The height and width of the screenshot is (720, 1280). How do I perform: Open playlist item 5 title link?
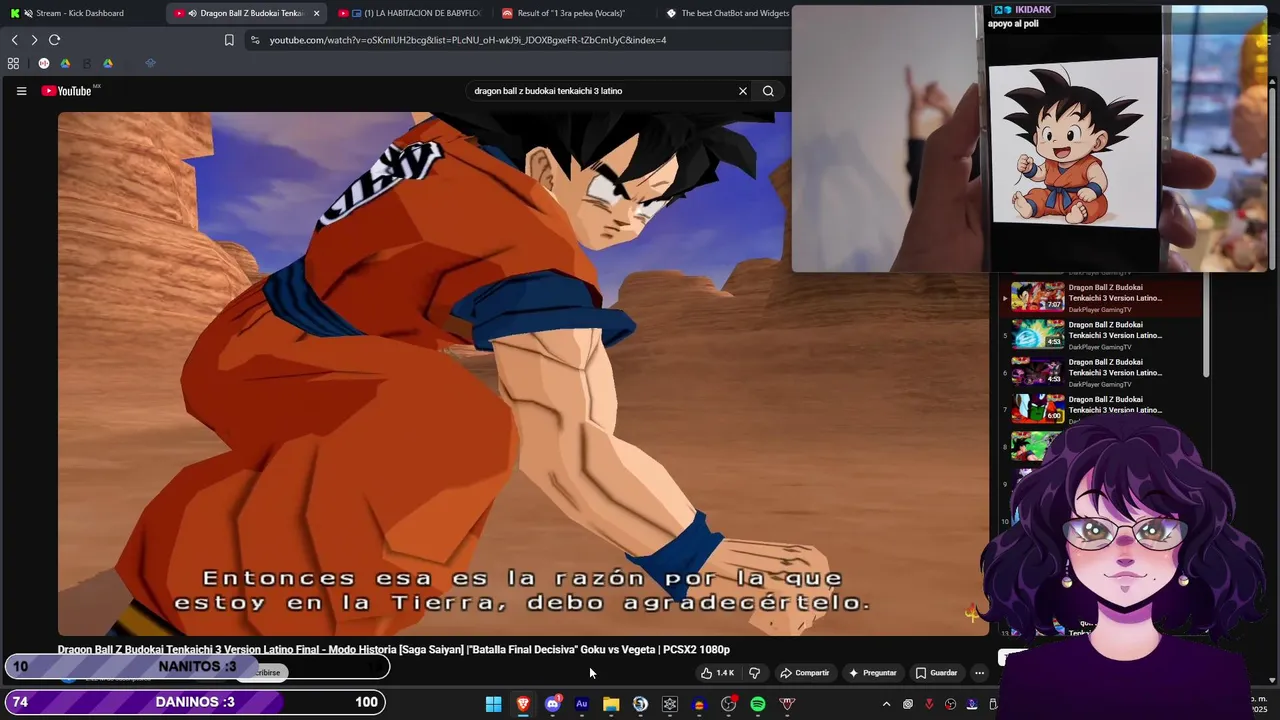[x=1115, y=330]
